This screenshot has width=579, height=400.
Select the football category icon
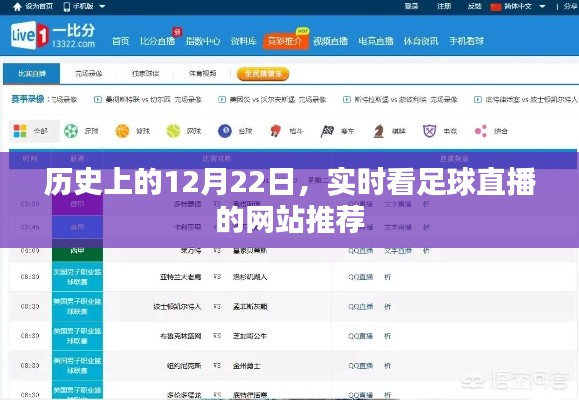(71, 131)
